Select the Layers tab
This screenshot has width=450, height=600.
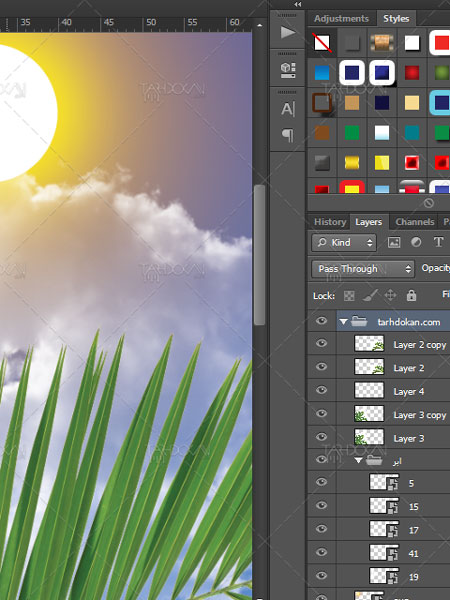368,222
